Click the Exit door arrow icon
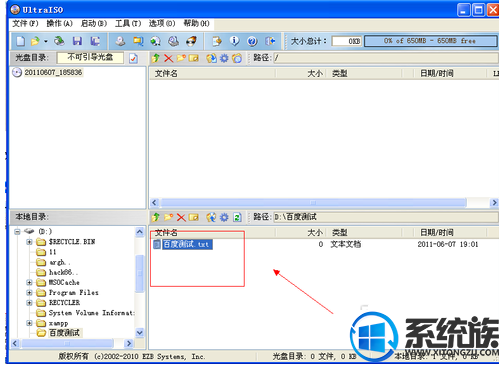The image size is (499, 365). pos(270,41)
